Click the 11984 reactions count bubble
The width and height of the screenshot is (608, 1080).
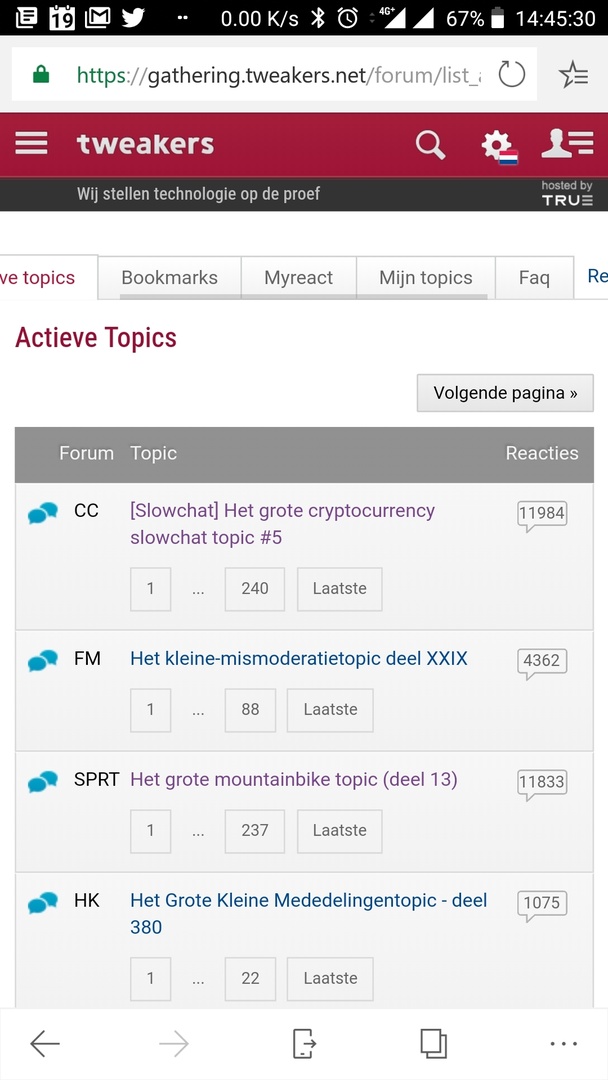coord(541,514)
